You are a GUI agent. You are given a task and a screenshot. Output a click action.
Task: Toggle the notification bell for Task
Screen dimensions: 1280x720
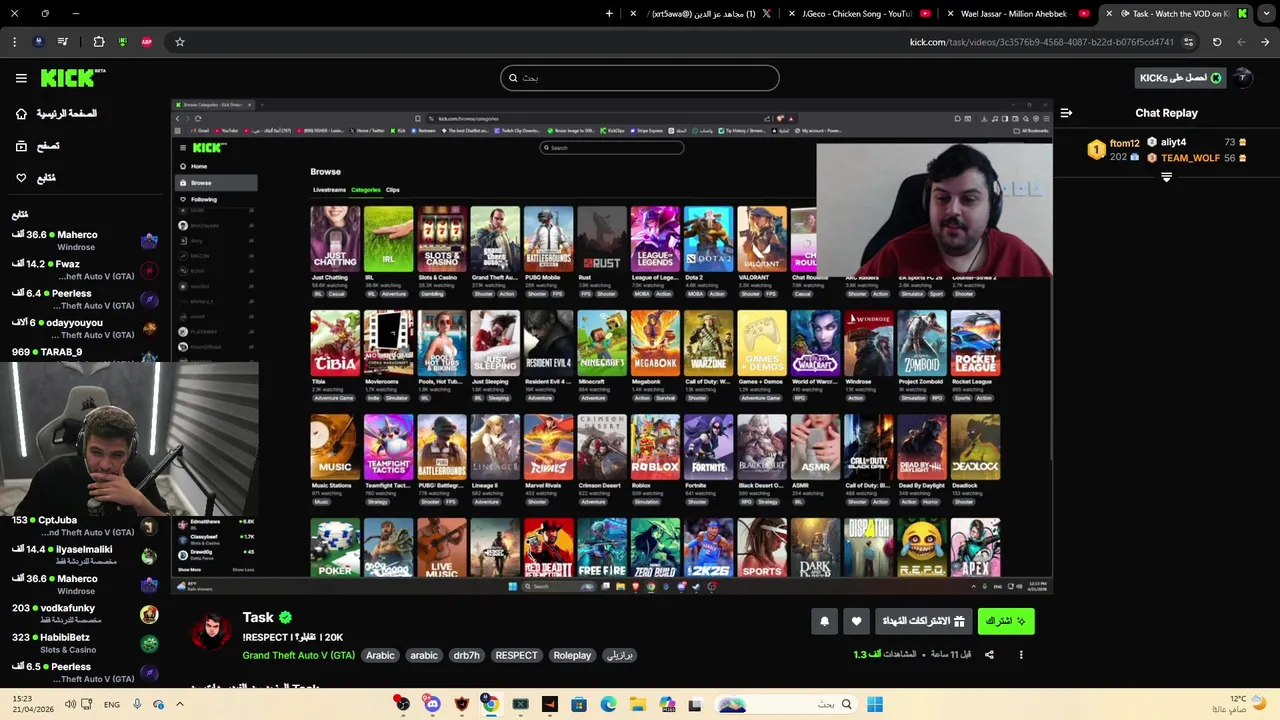click(825, 621)
